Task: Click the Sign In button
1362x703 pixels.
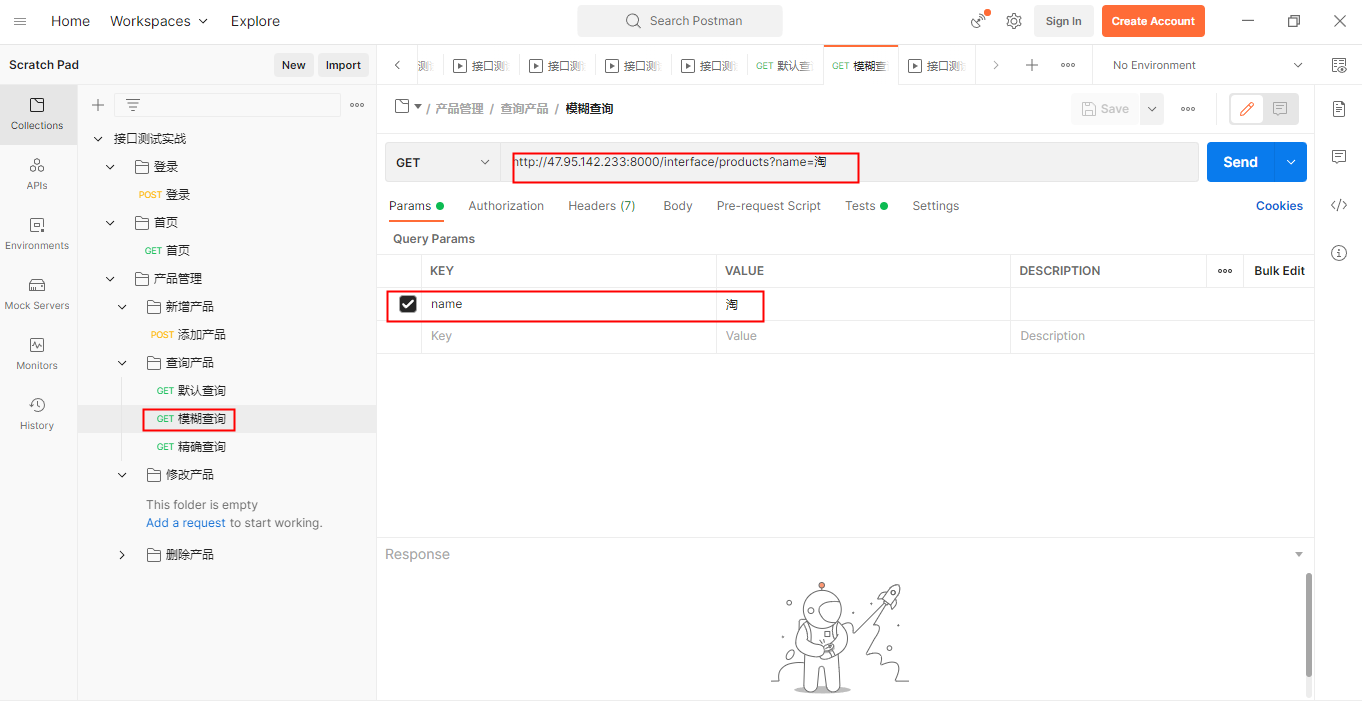Action: 1063,21
